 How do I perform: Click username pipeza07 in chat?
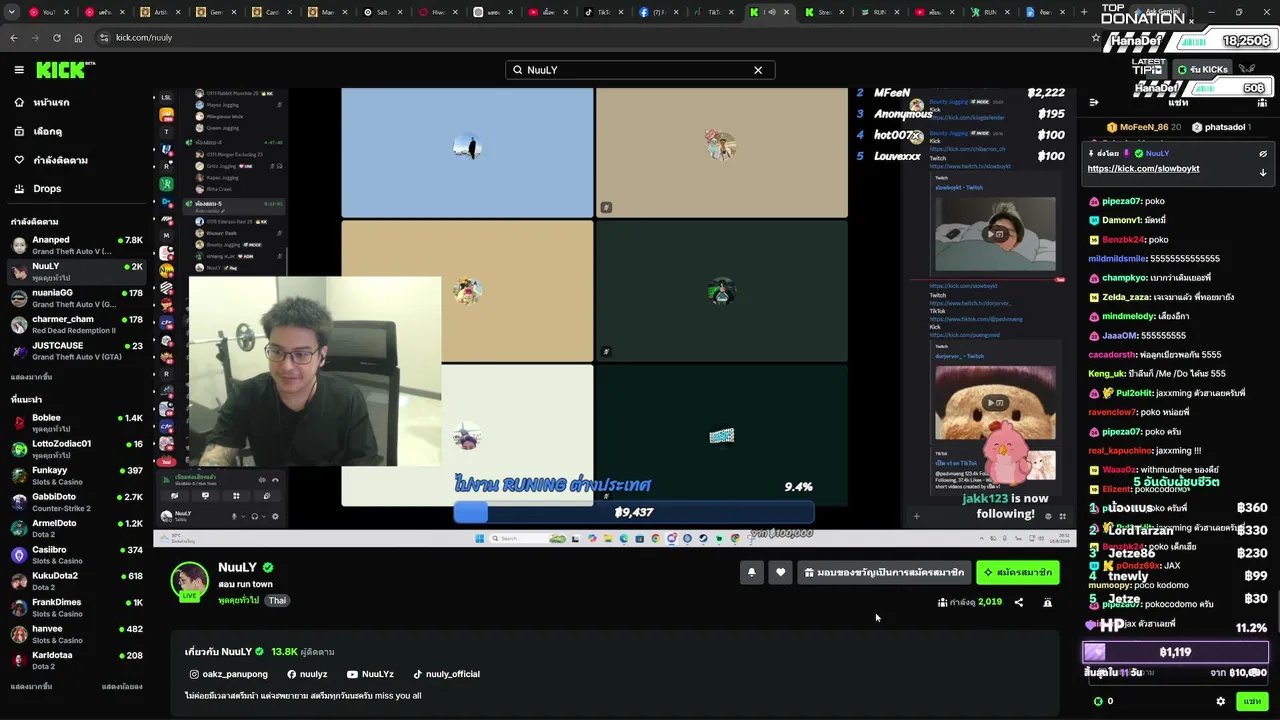point(1121,201)
